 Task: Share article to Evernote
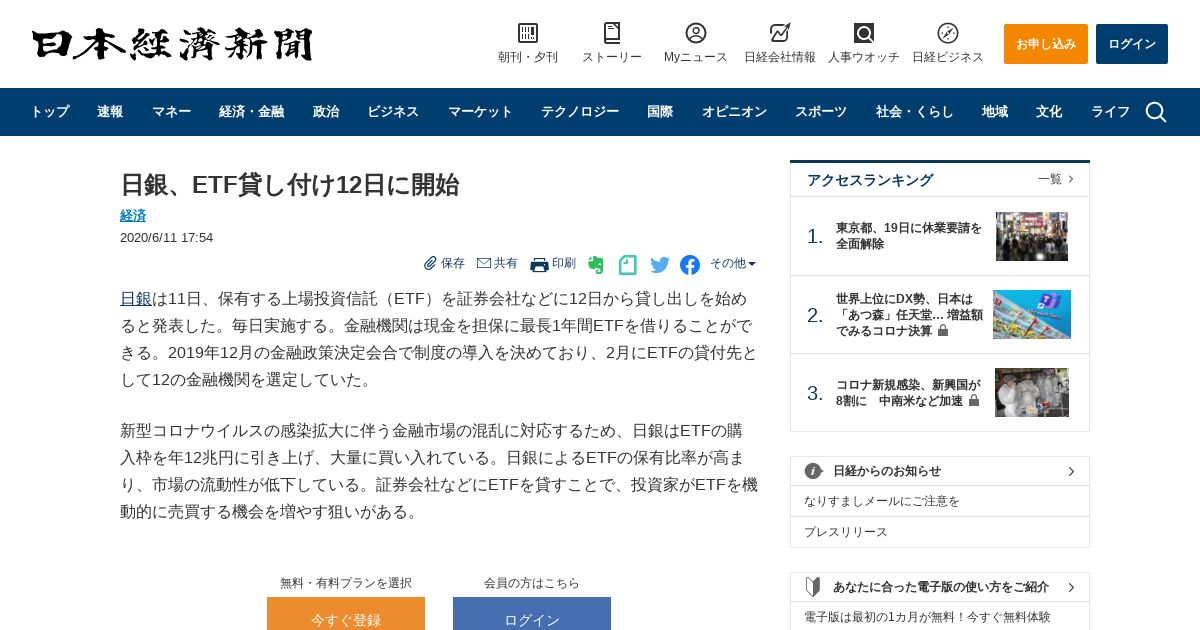pyautogui.click(x=596, y=265)
